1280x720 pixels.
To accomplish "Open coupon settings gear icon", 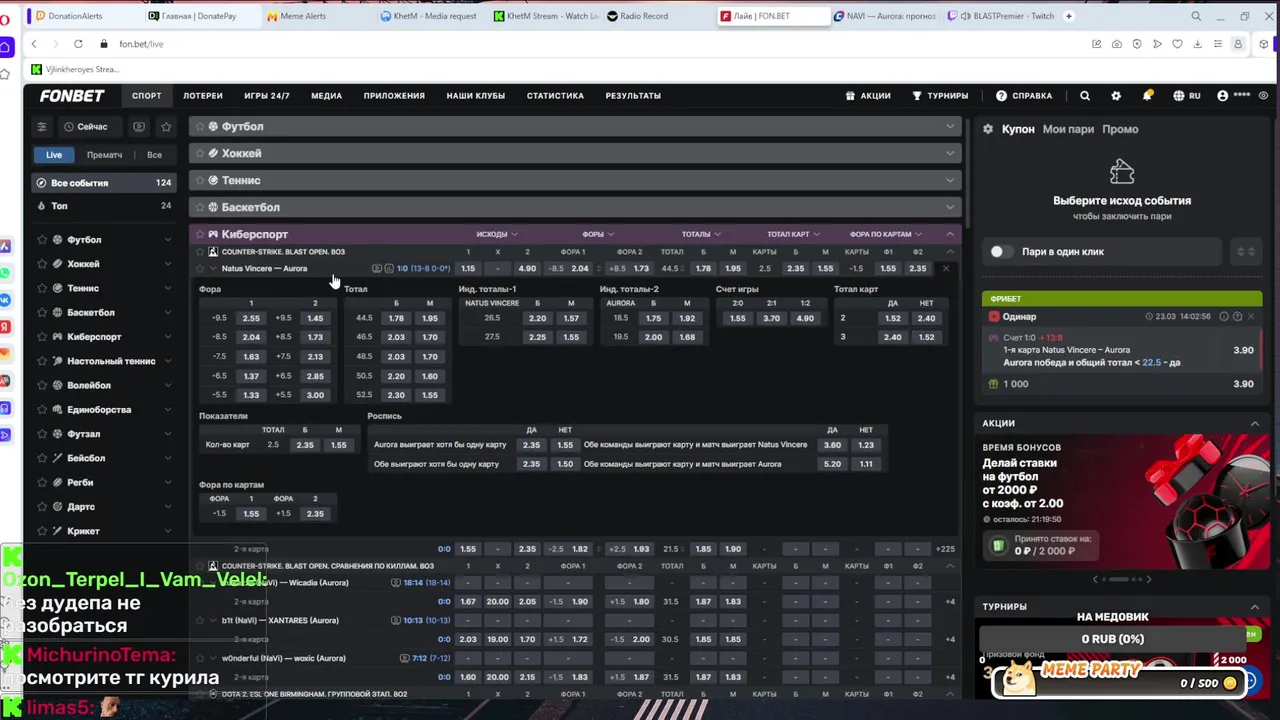I will tap(988, 129).
